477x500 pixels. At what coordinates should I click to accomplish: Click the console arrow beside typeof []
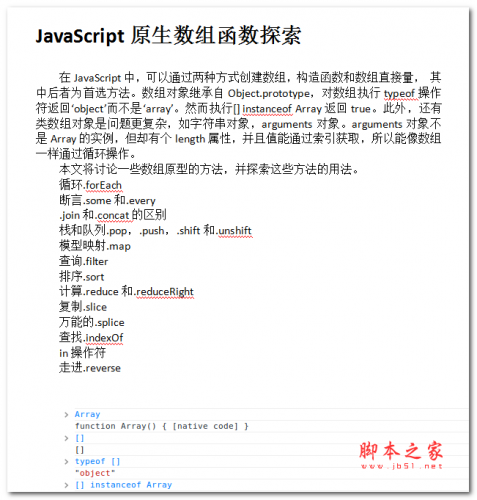(x=66, y=461)
